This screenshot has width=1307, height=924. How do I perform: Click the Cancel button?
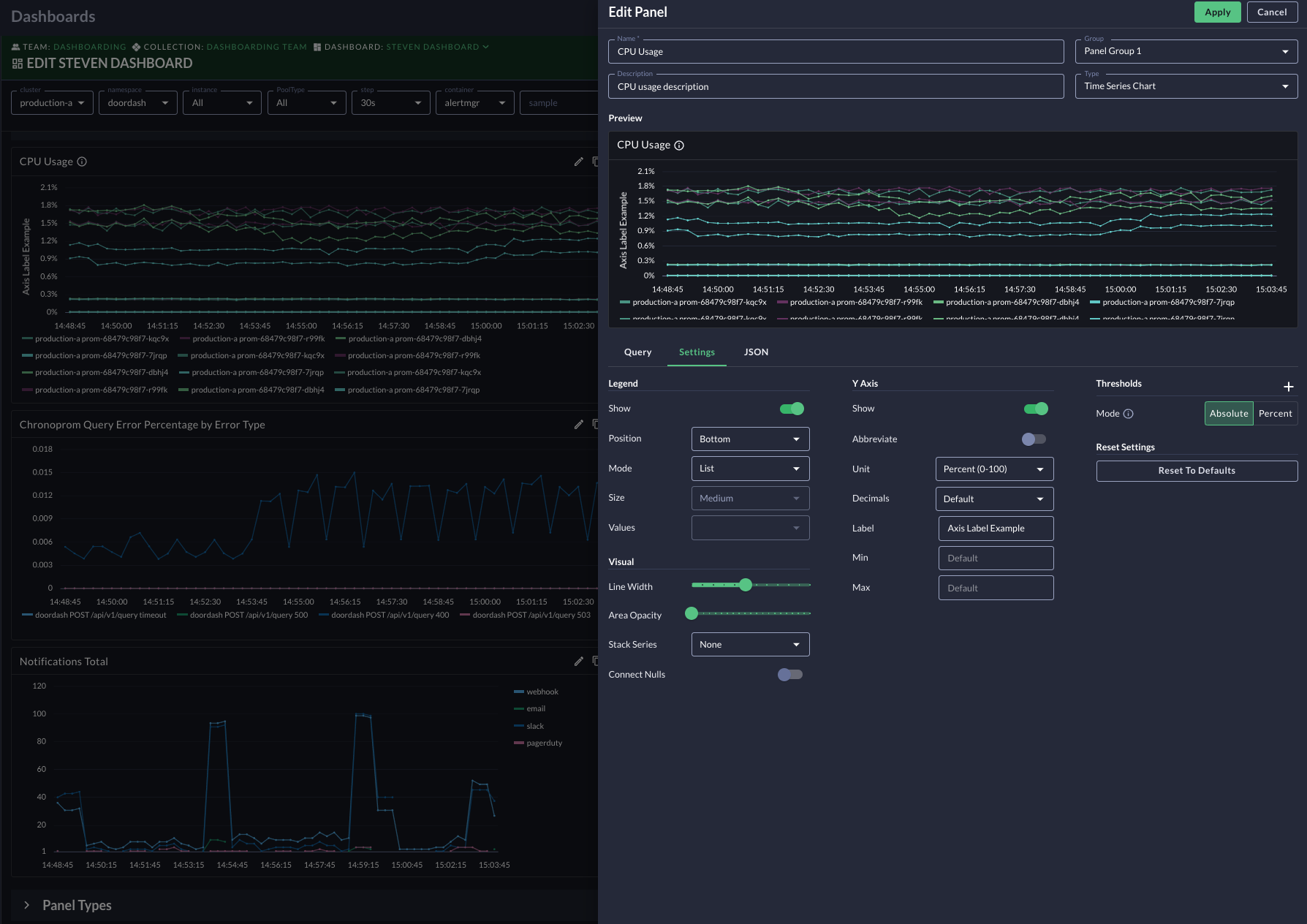(1272, 12)
